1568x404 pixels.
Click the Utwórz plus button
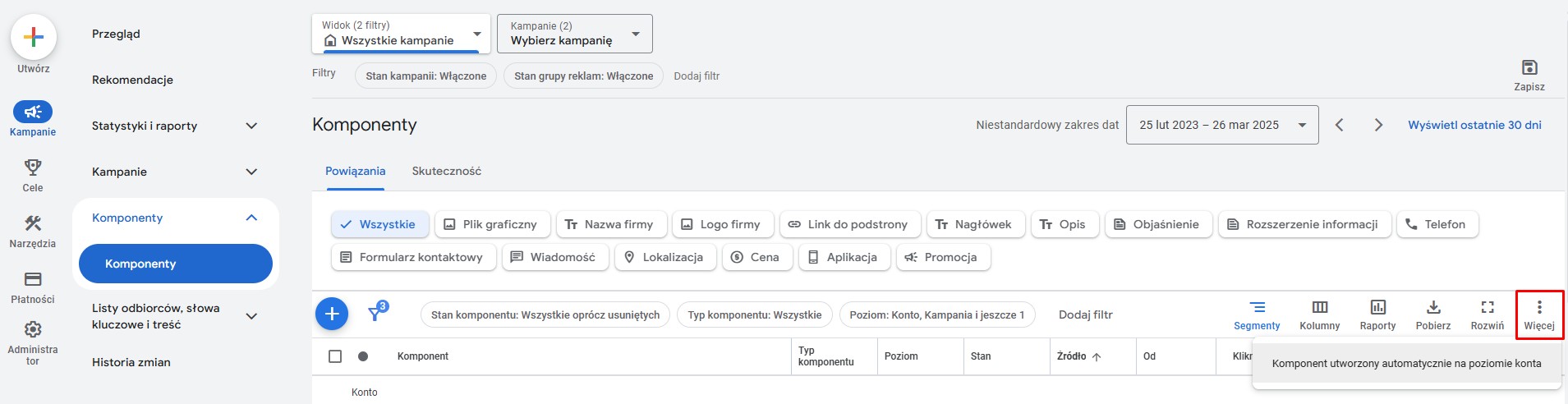[x=34, y=38]
